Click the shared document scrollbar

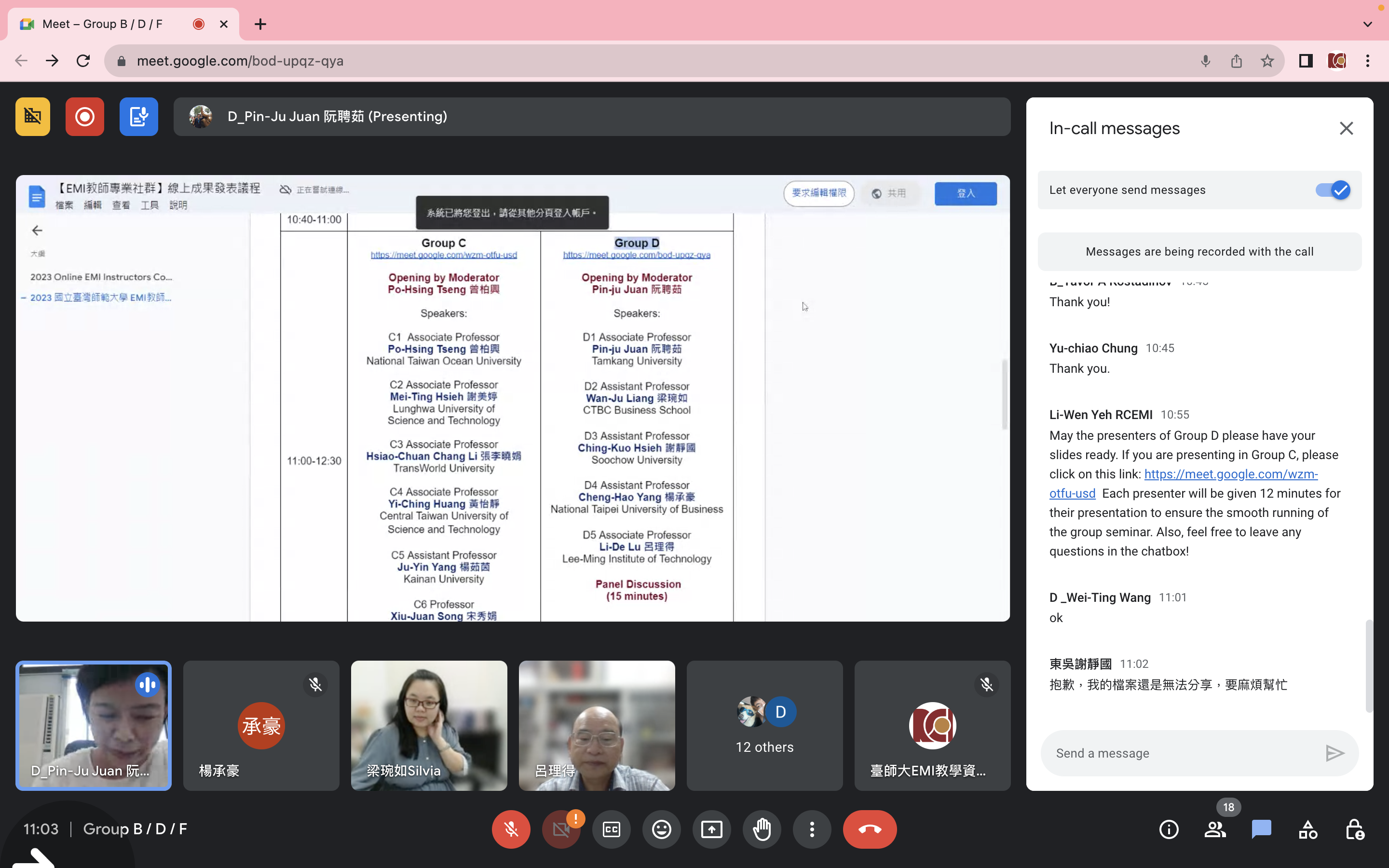click(1005, 395)
